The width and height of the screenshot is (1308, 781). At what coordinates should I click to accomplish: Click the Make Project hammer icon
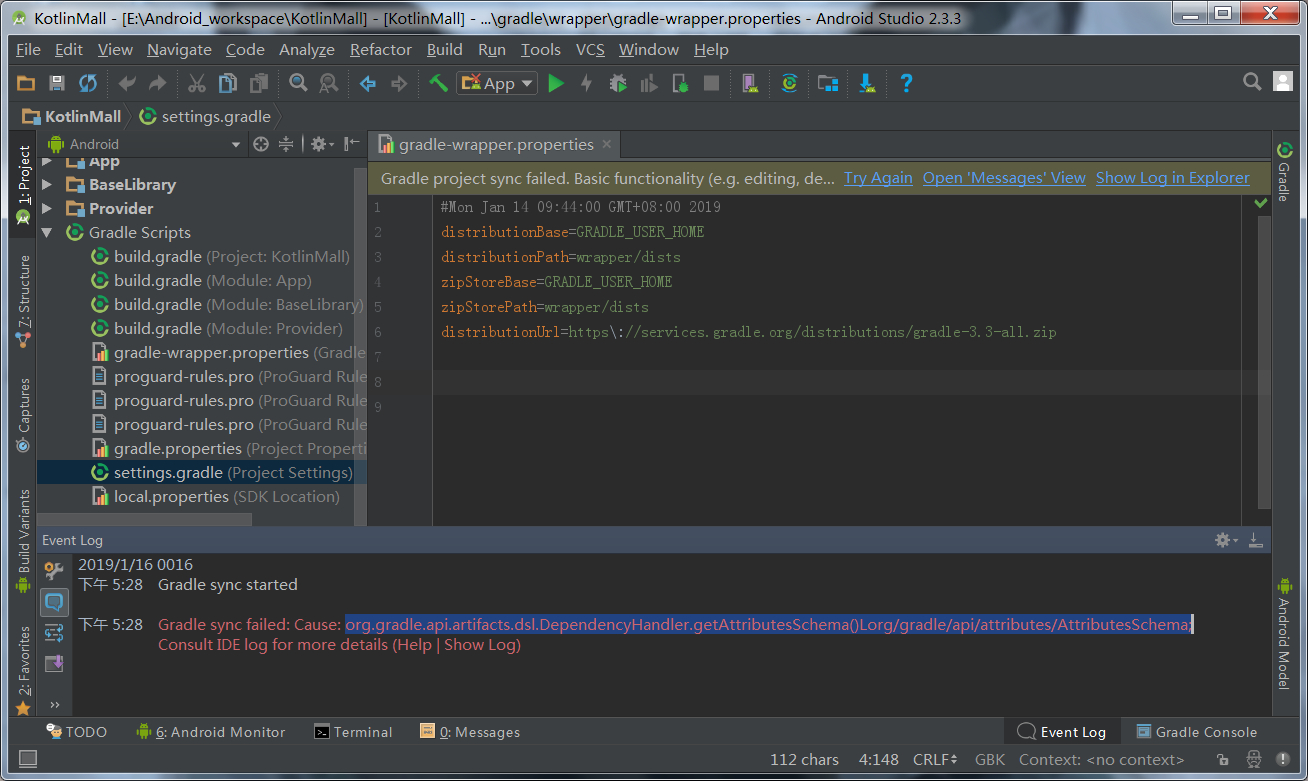438,83
